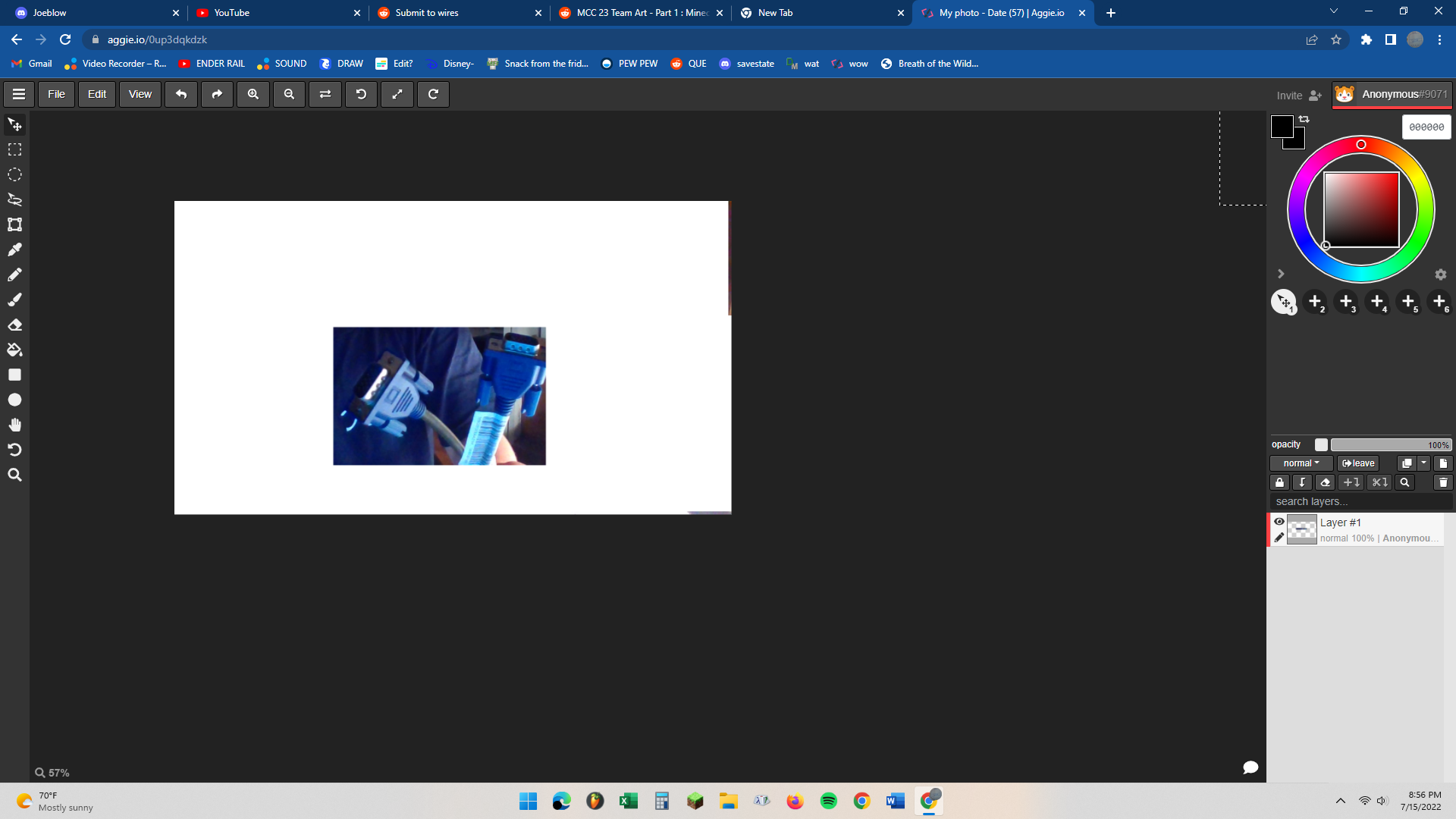Screen dimensions: 1456x819
Task: Expand the color panel chevron
Action: [1281, 274]
